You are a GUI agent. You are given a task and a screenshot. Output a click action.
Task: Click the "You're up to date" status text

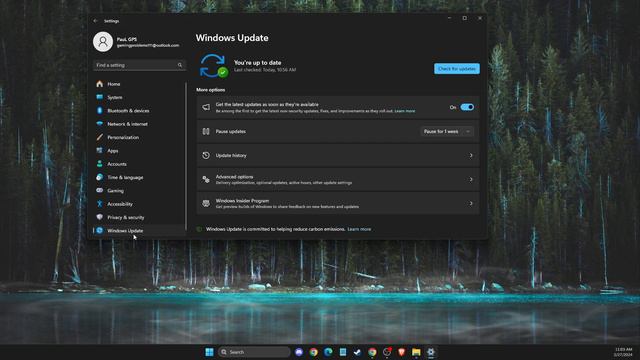click(x=258, y=62)
